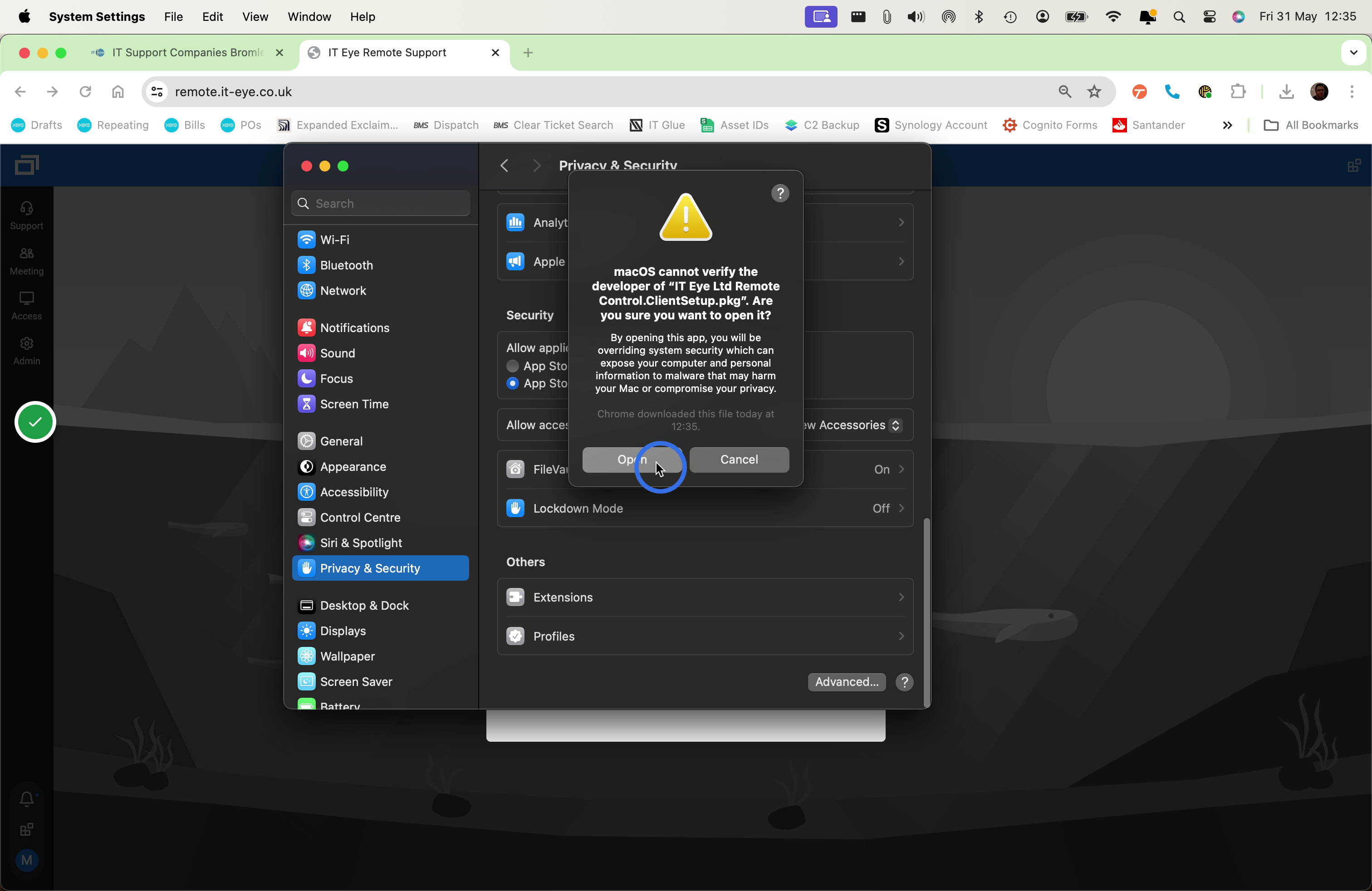Open the Chrome tab search dropdown
This screenshot has height=891, width=1372.
(x=1353, y=53)
